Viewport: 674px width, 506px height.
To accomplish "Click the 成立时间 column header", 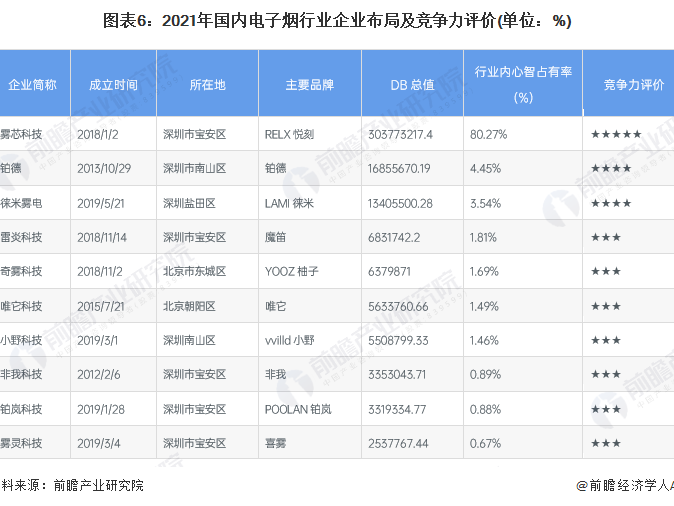I will 114,85.
